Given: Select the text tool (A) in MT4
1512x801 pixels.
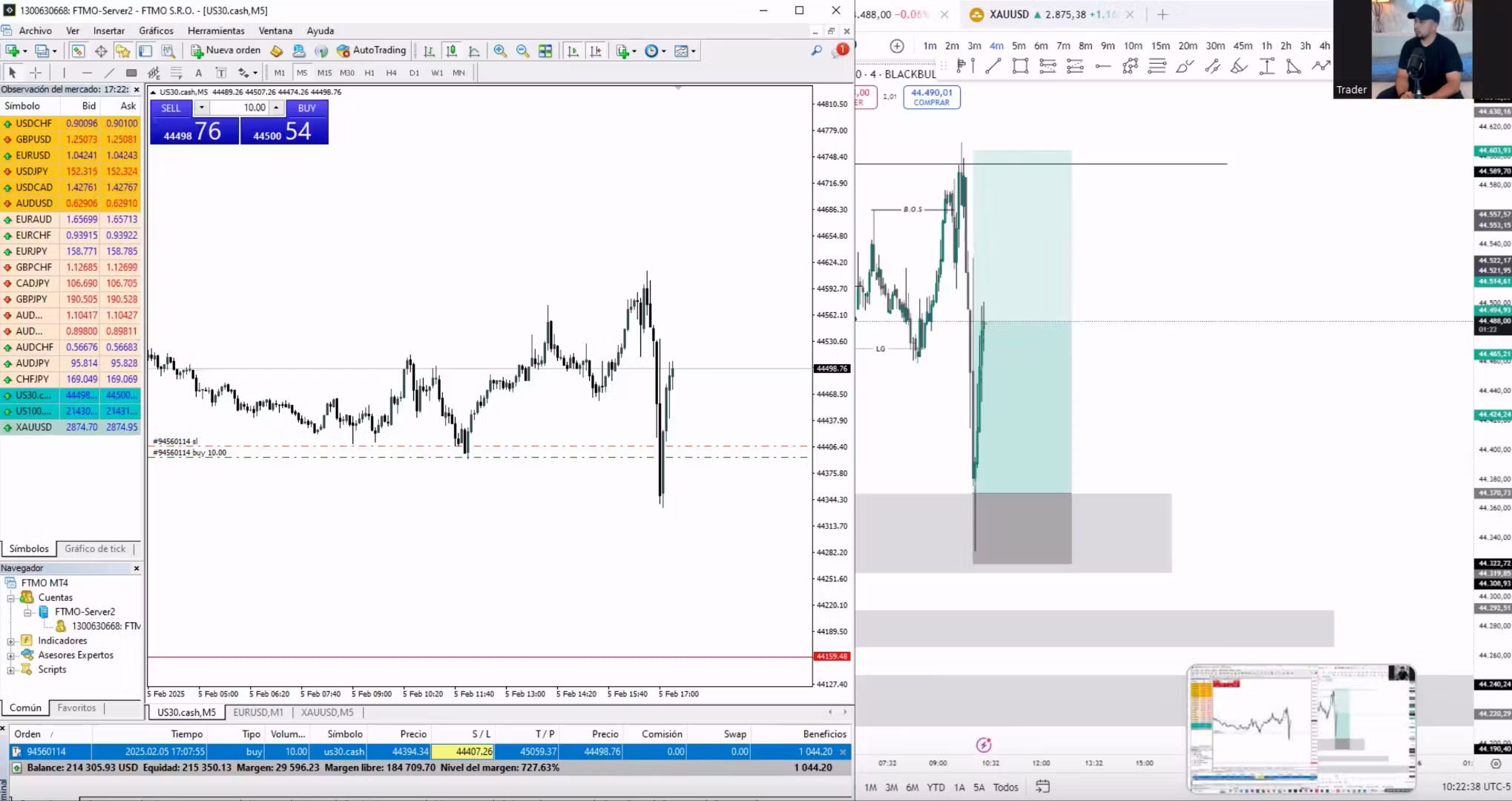Looking at the screenshot, I should tap(198, 72).
